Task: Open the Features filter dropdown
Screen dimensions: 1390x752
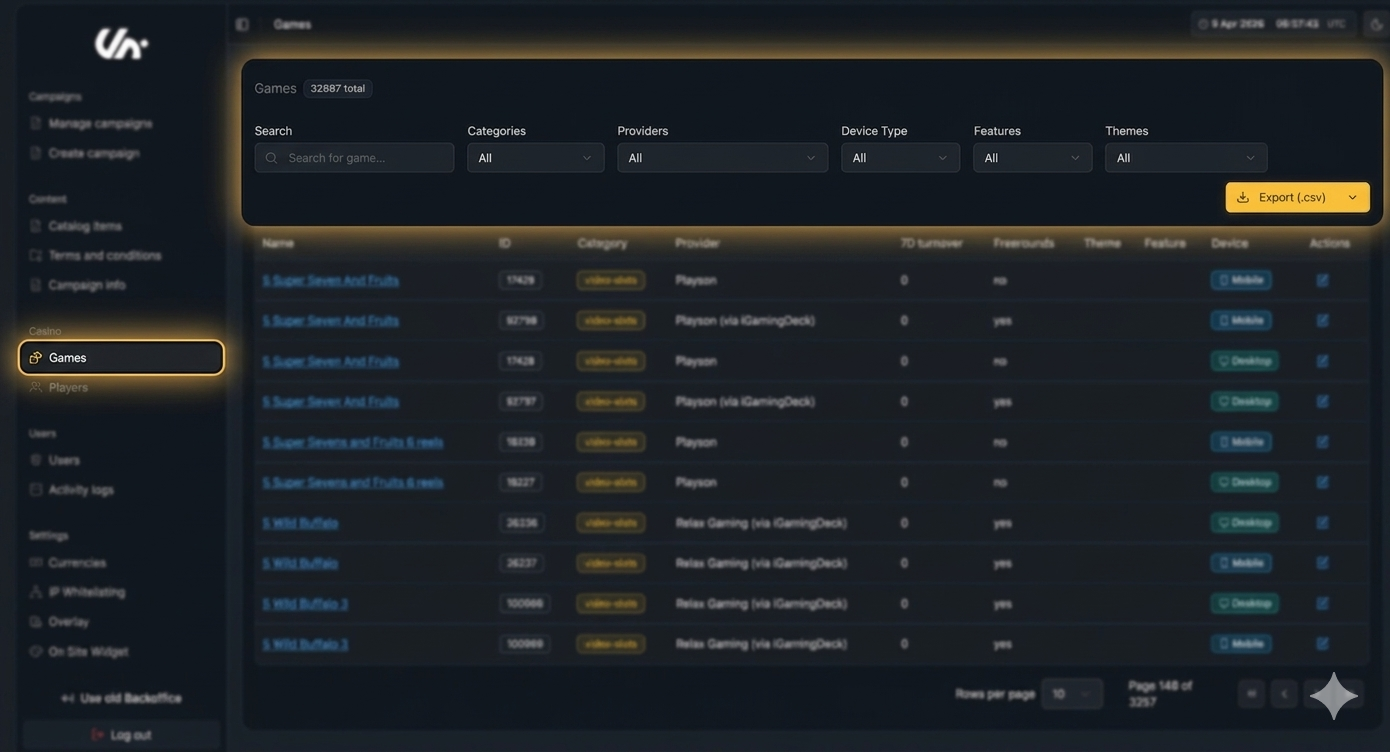Action: [x=1032, y=158]
